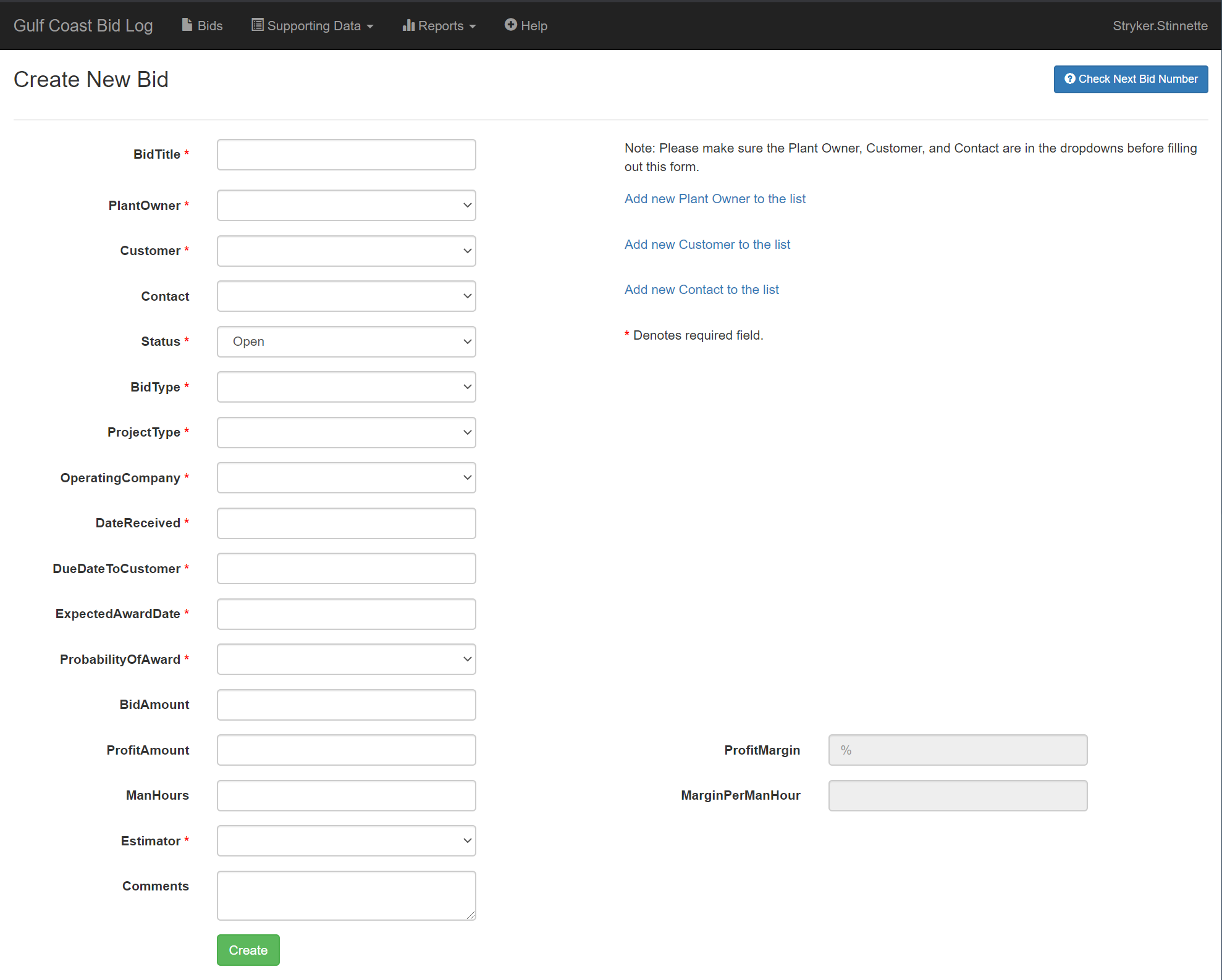Click the Help circle icon in navbar
The image size is (1222, 980).
point(511,25)
